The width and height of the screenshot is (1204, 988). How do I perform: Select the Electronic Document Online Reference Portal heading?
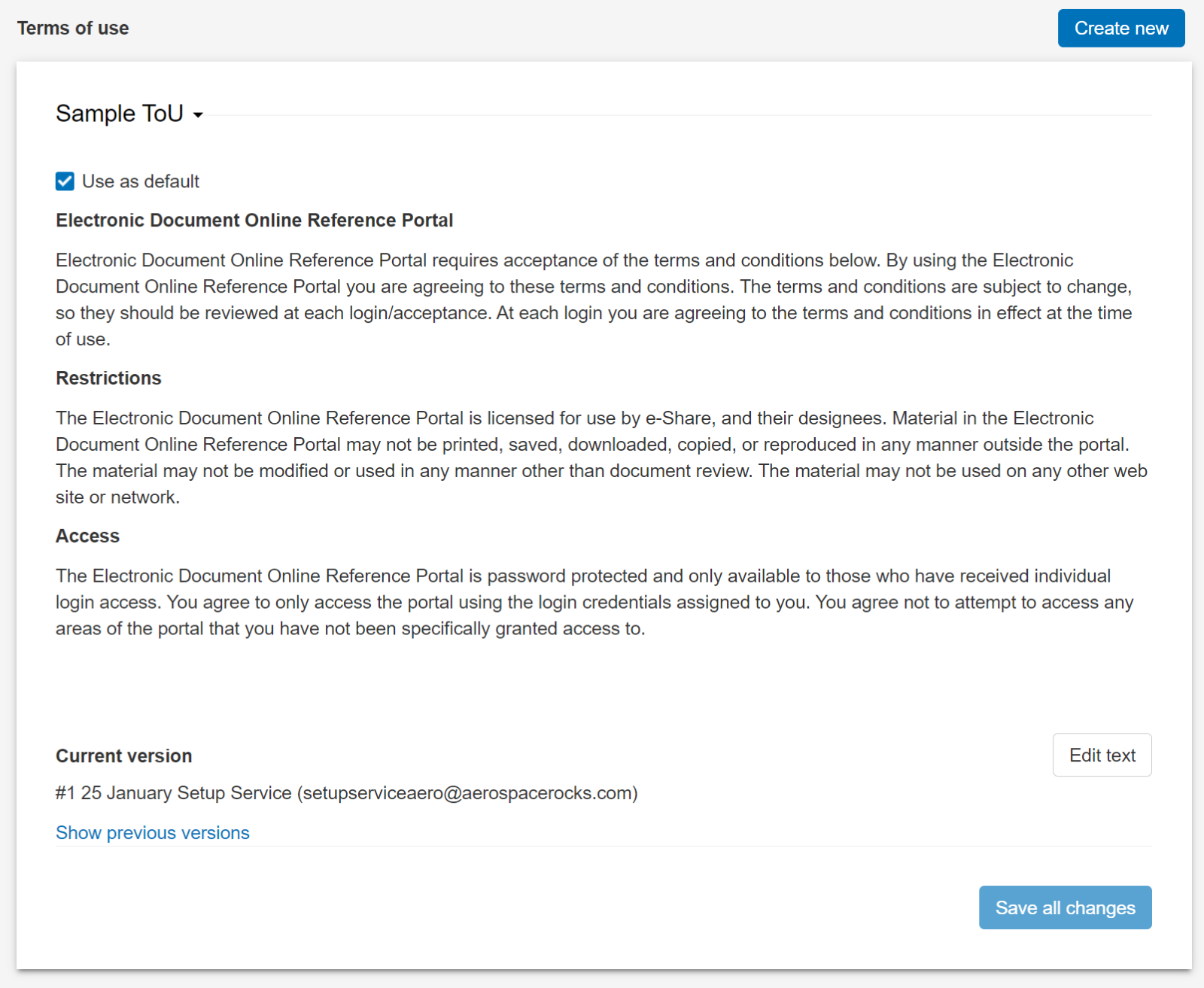(254, 220)
